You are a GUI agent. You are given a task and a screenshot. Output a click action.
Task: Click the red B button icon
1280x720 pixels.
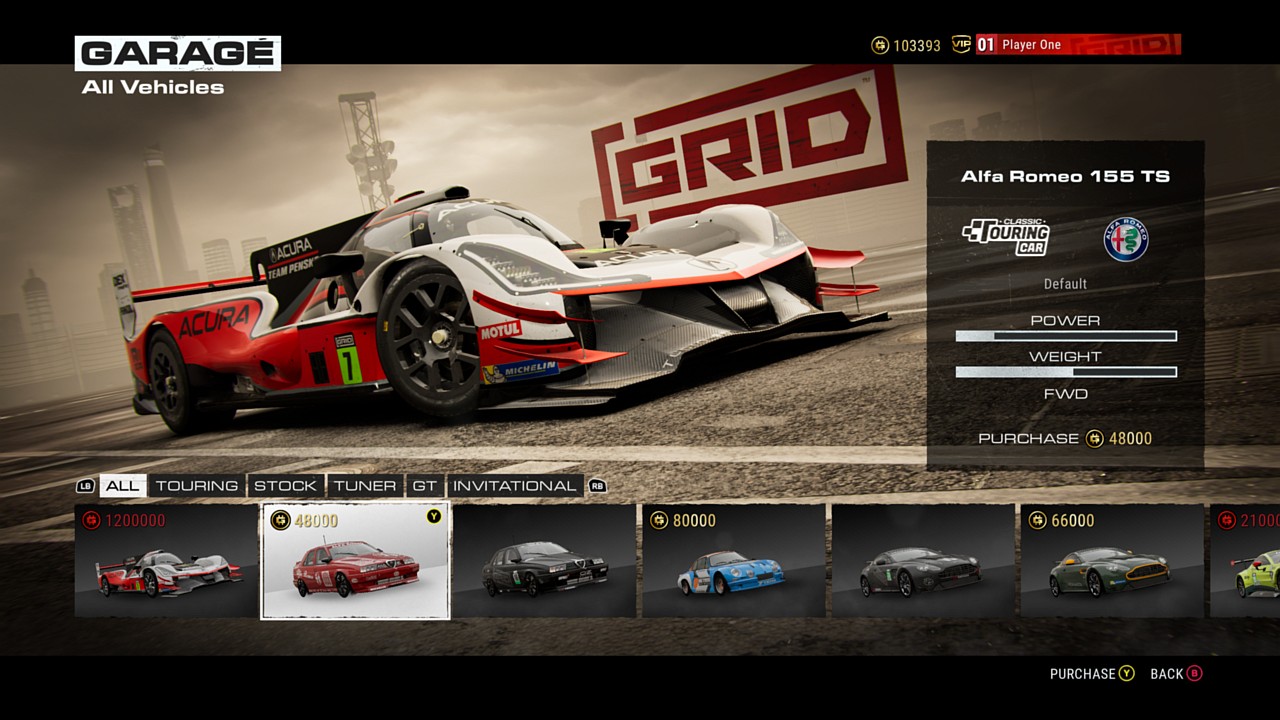pos(1194,674)
